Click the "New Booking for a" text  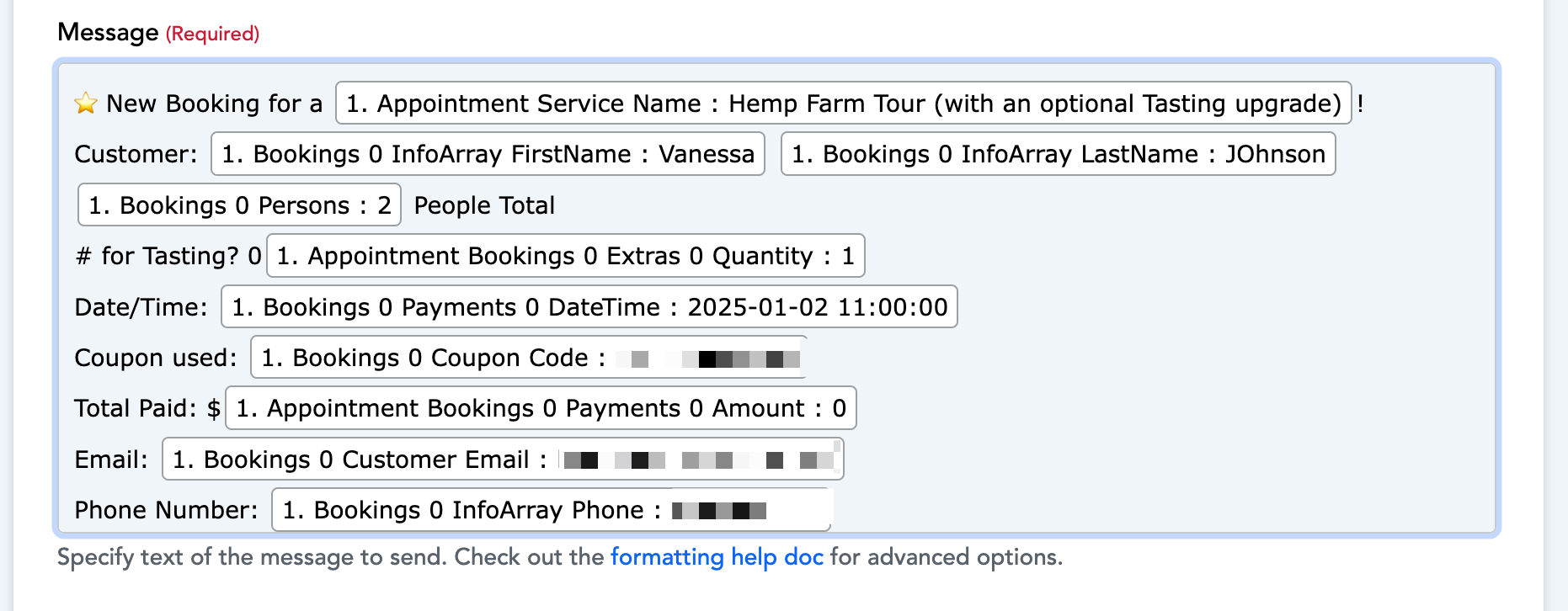[214, 104]
